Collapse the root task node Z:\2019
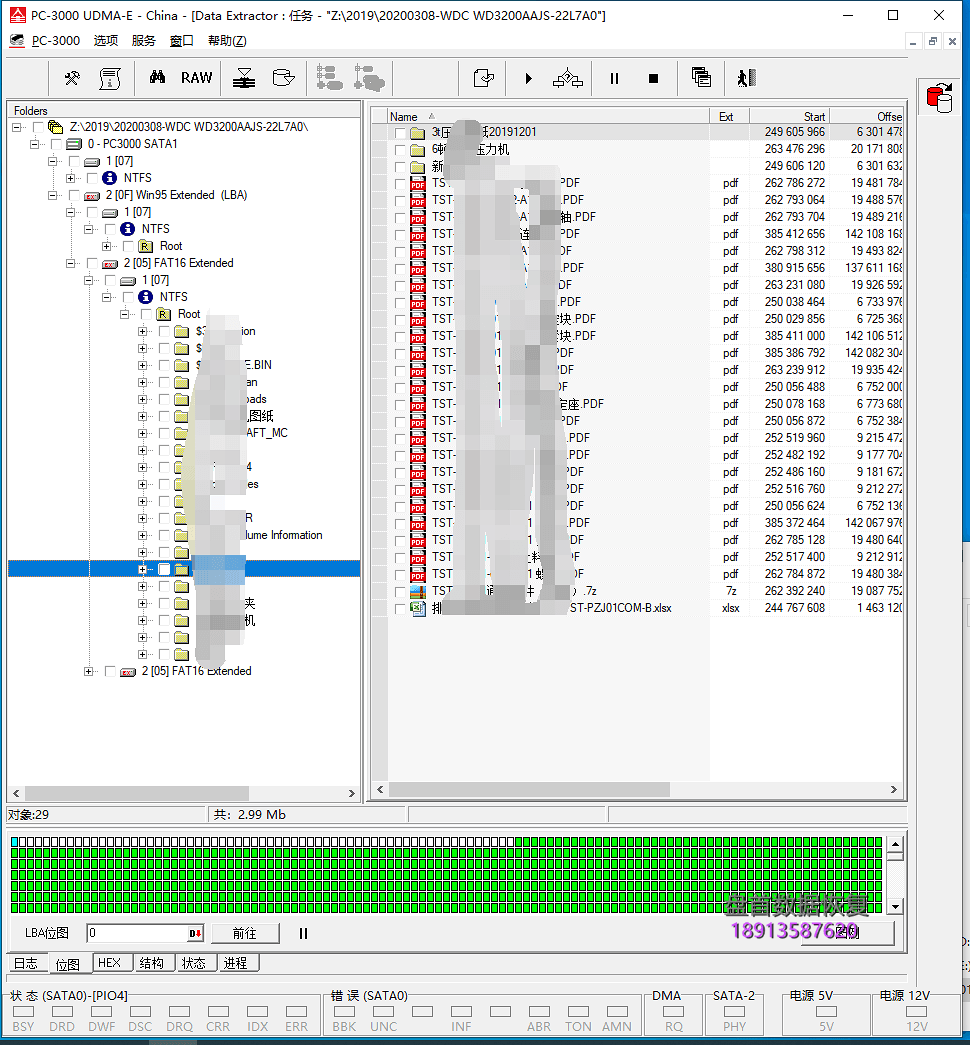This screenshot has height=1045, width=970. pyautogui.click(x=17, y=127)
